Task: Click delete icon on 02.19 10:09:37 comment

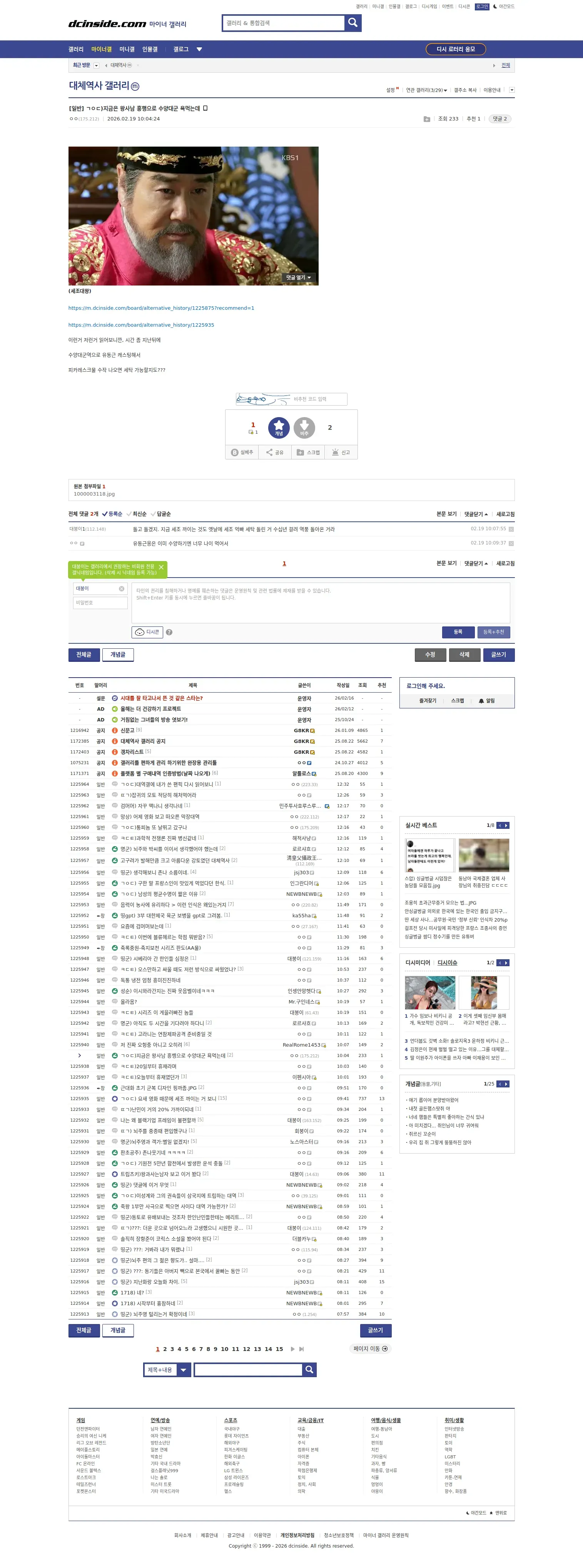Action: coord(511,543)
